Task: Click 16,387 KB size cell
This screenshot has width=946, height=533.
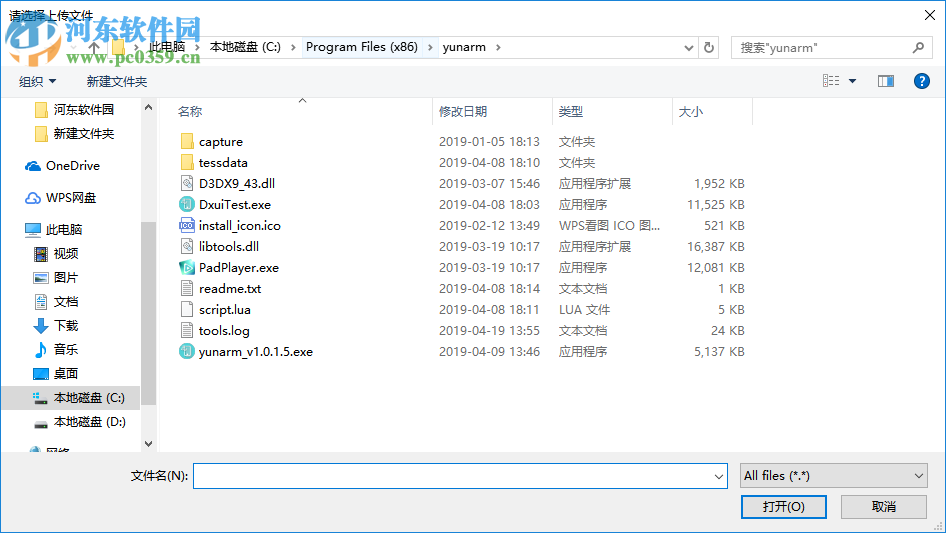Action: 716,246
